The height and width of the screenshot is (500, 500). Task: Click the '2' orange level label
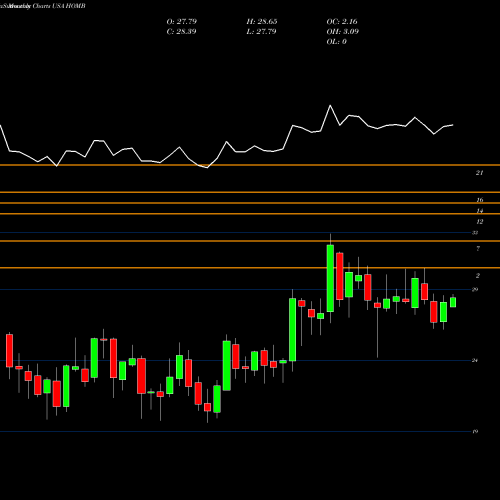[x=478, y=276]
